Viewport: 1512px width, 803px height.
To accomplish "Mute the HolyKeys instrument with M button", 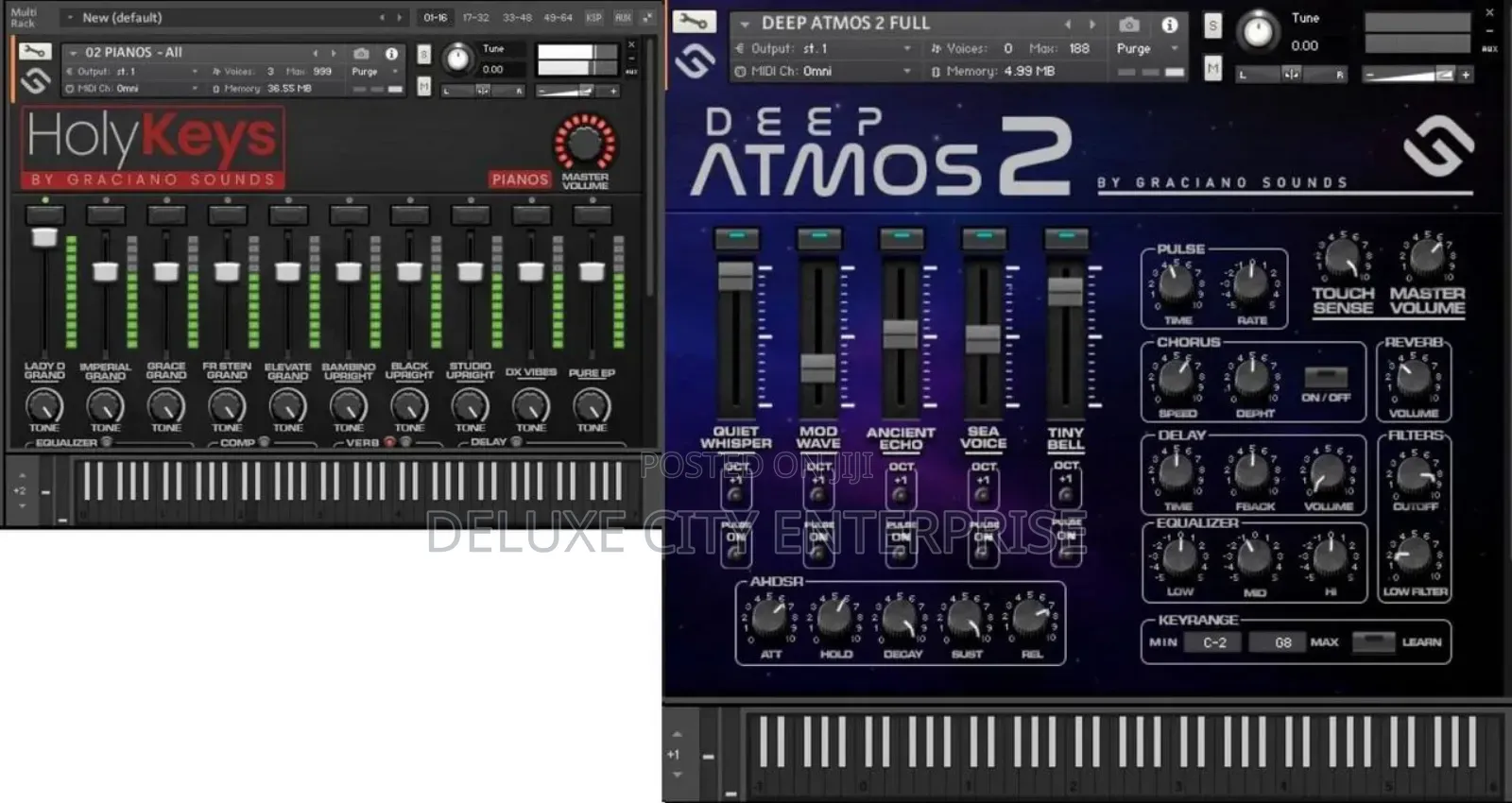I will click(423, 87).
